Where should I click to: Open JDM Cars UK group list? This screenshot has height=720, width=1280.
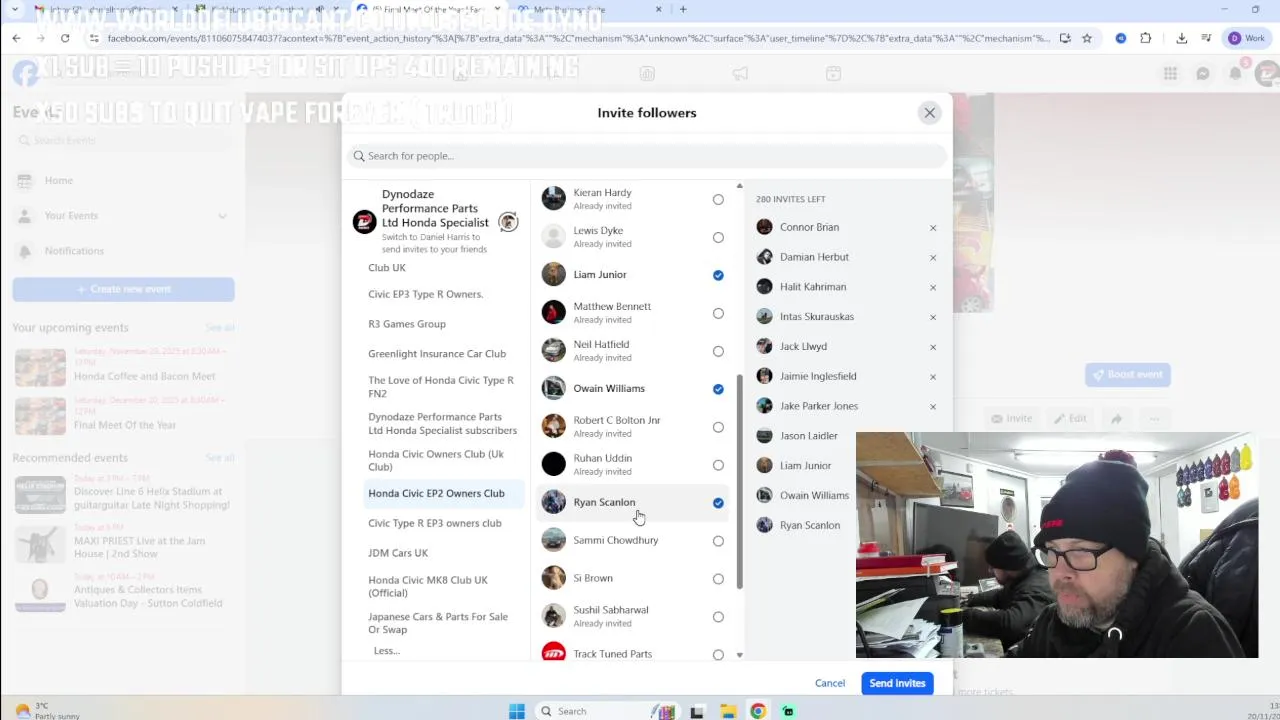(x=398, y=553)
